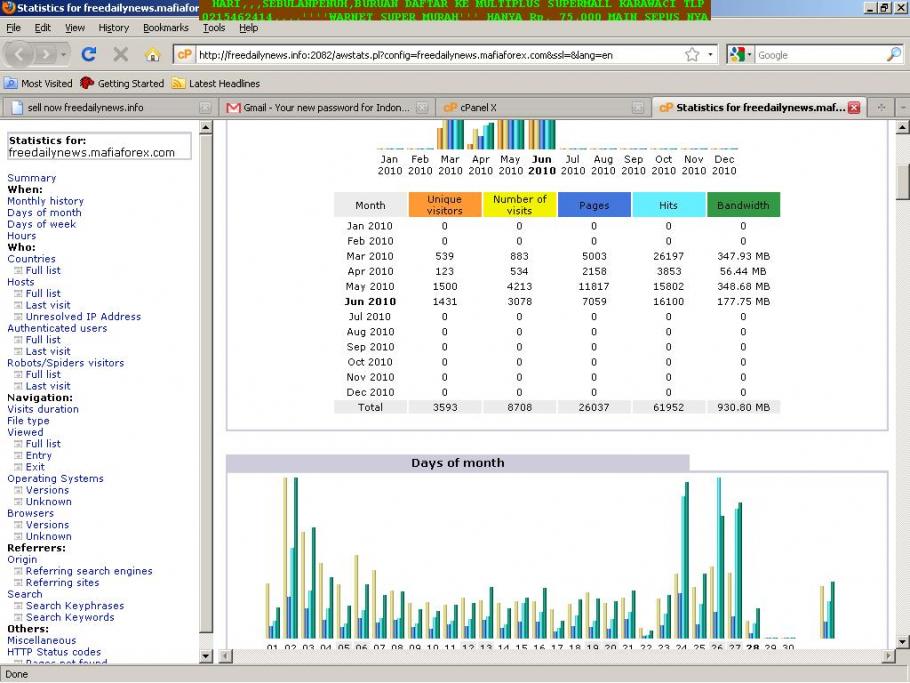Image resolution: width=910 pixels, height=683 pixels.
Task: Open the Latest Headlines feed bookmark
Action: pos(216,84)
